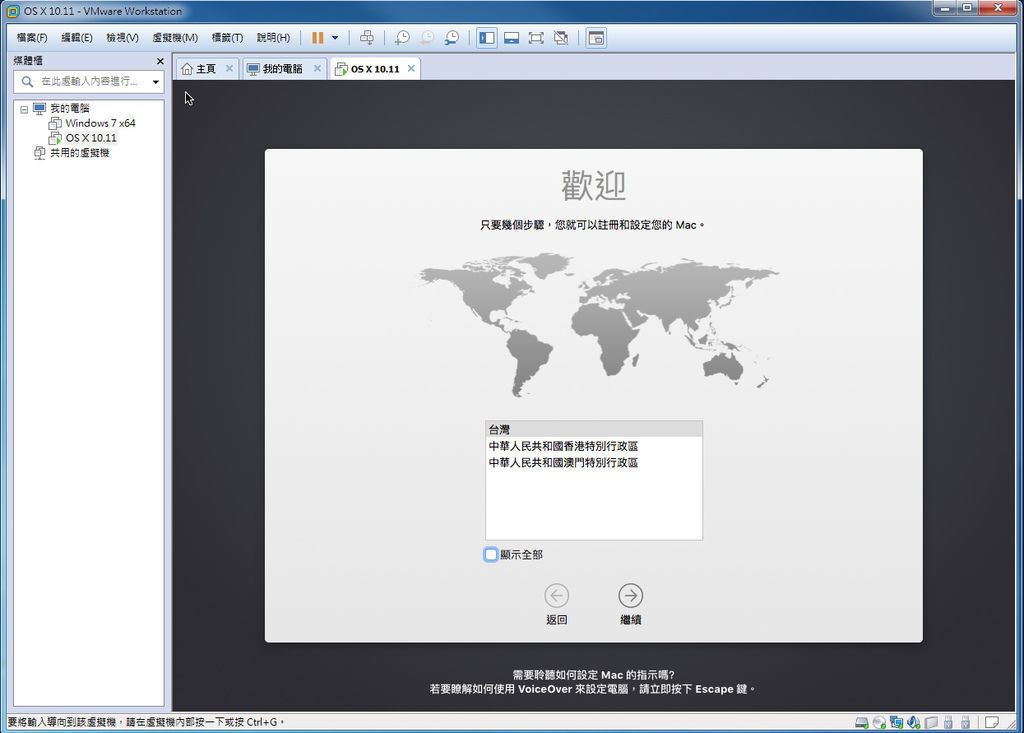Open the 編輯(E) menu
The width and height of the screenshot is (1024, 733).
point(77,38)
